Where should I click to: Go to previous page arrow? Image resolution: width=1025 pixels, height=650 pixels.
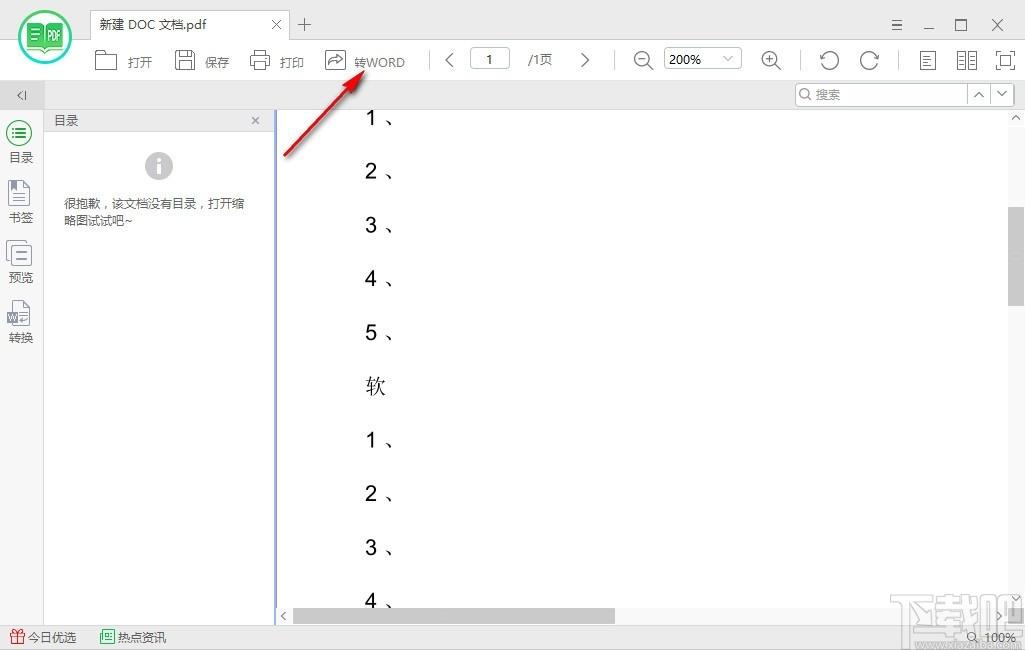tap(449, 60)
